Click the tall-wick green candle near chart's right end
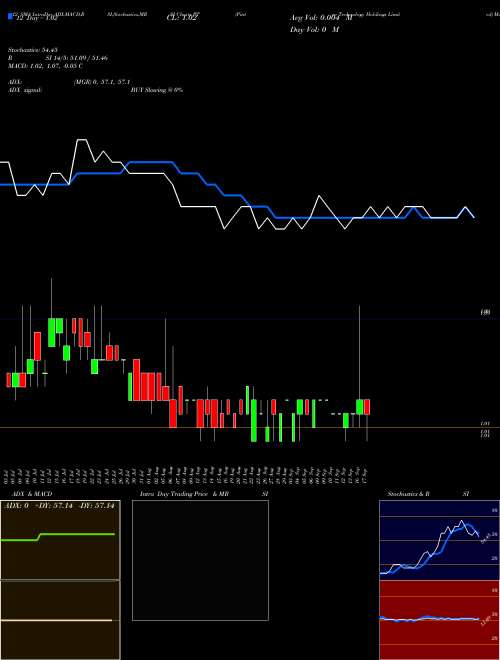This screenshot has width=500, height=660. tap(359, 407)
